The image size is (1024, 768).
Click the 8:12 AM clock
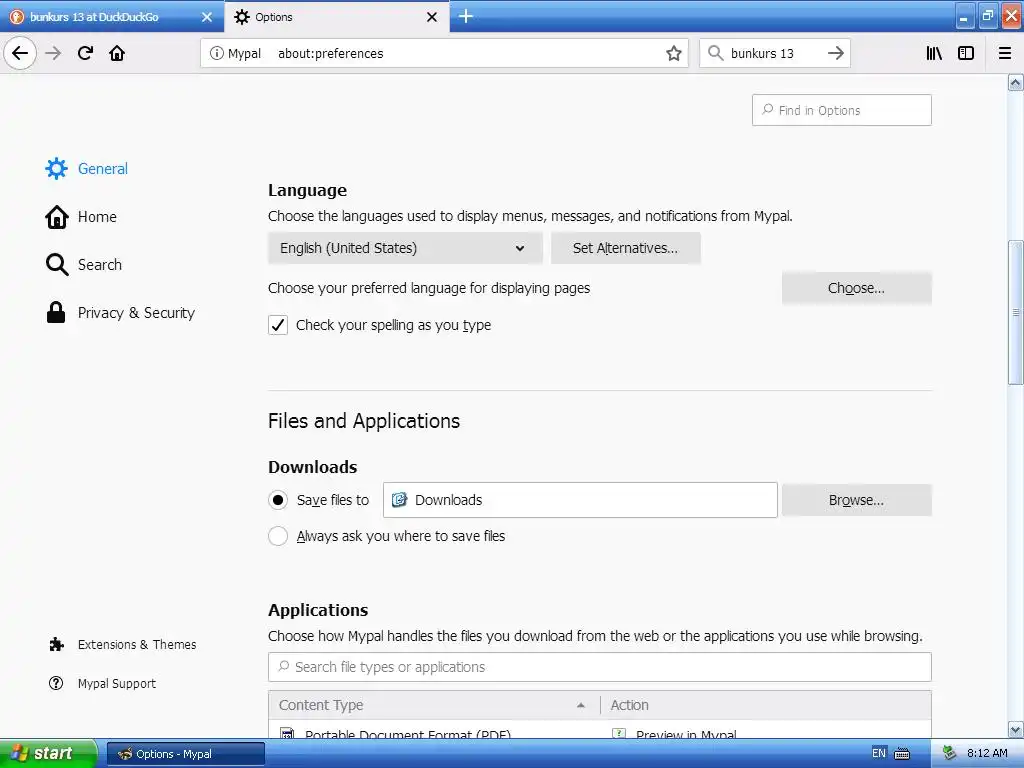point(987,754)
